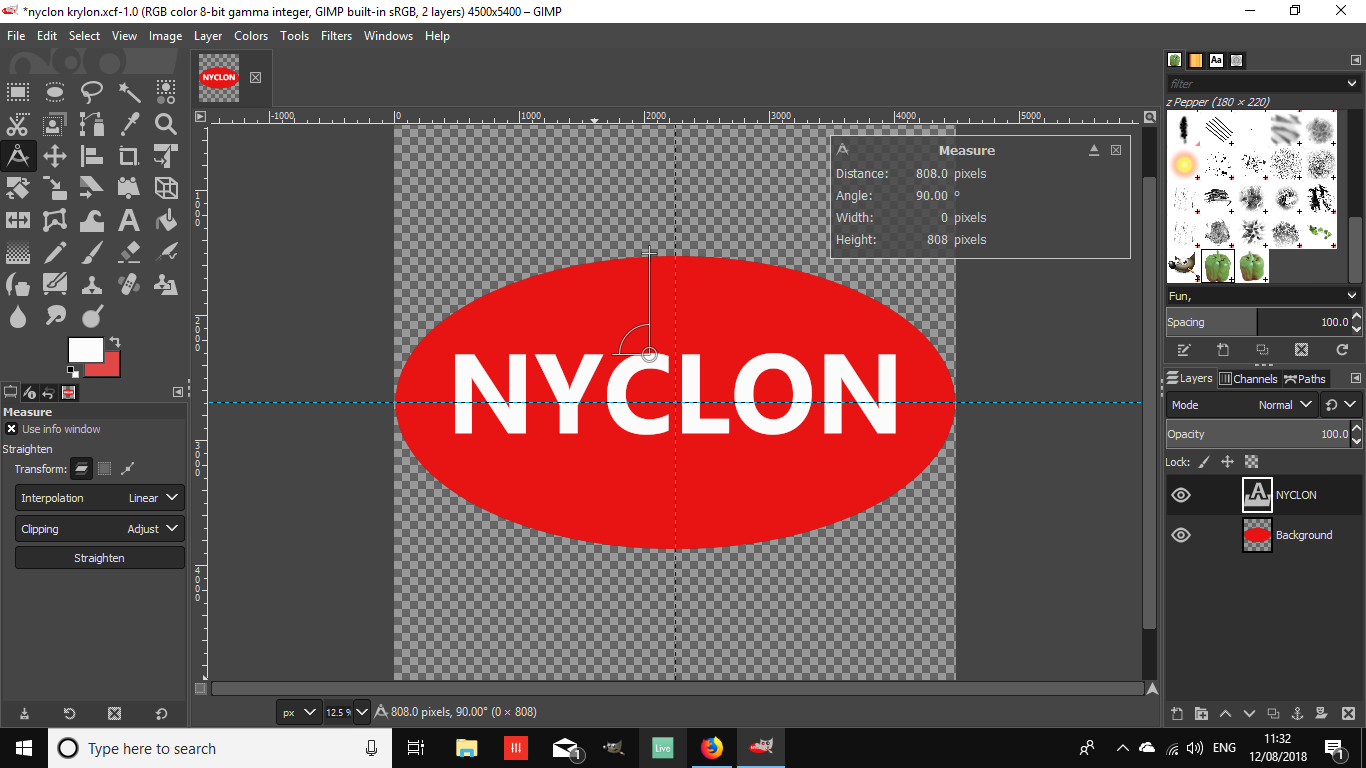Image resolution: width=1366 pixels, height=768 pixels.
Task: Toggle lock position and size
Action: pos(1227,462)
